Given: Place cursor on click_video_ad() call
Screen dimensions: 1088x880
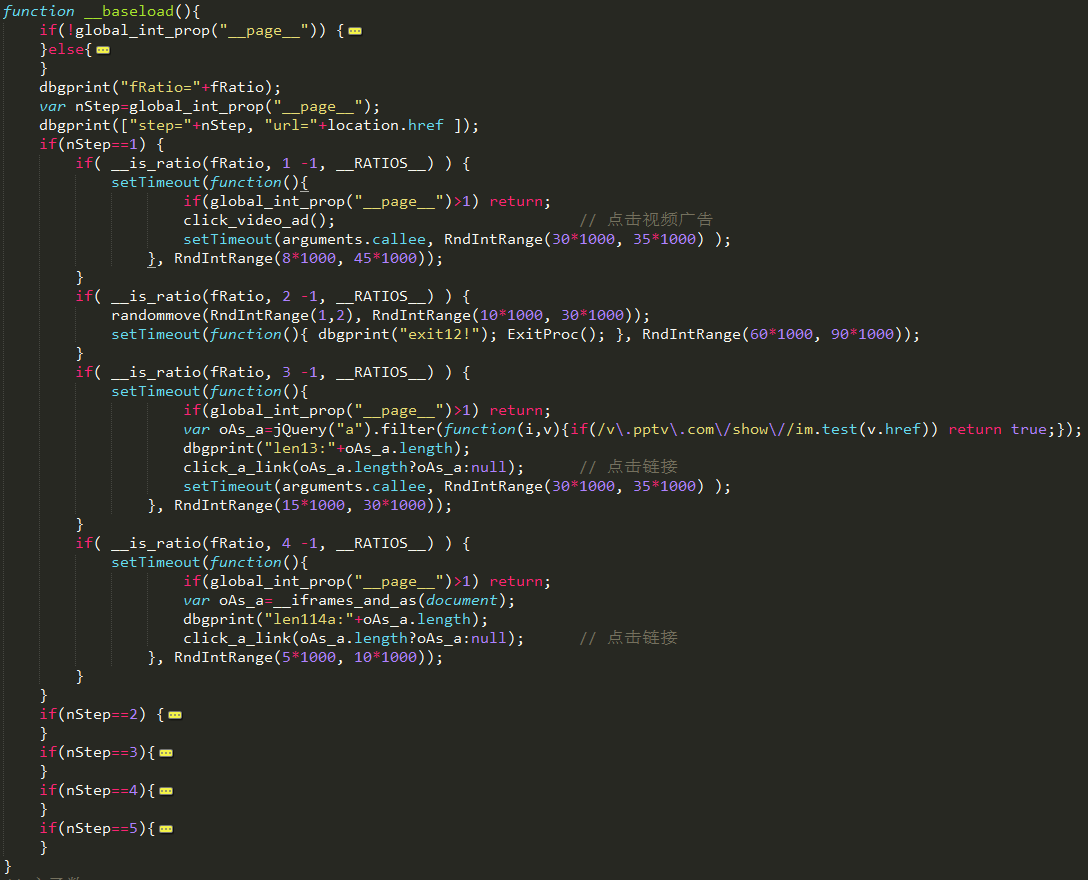Looking at the screenshot, I should pyautogui.click(x=259, y=220).
